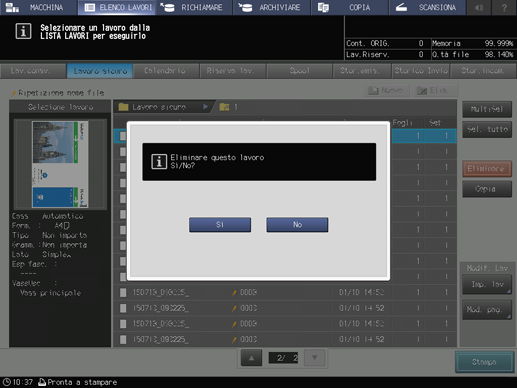Click the Nuovo folder button
The image size is (517, 388).
click(x=387, y=90)
